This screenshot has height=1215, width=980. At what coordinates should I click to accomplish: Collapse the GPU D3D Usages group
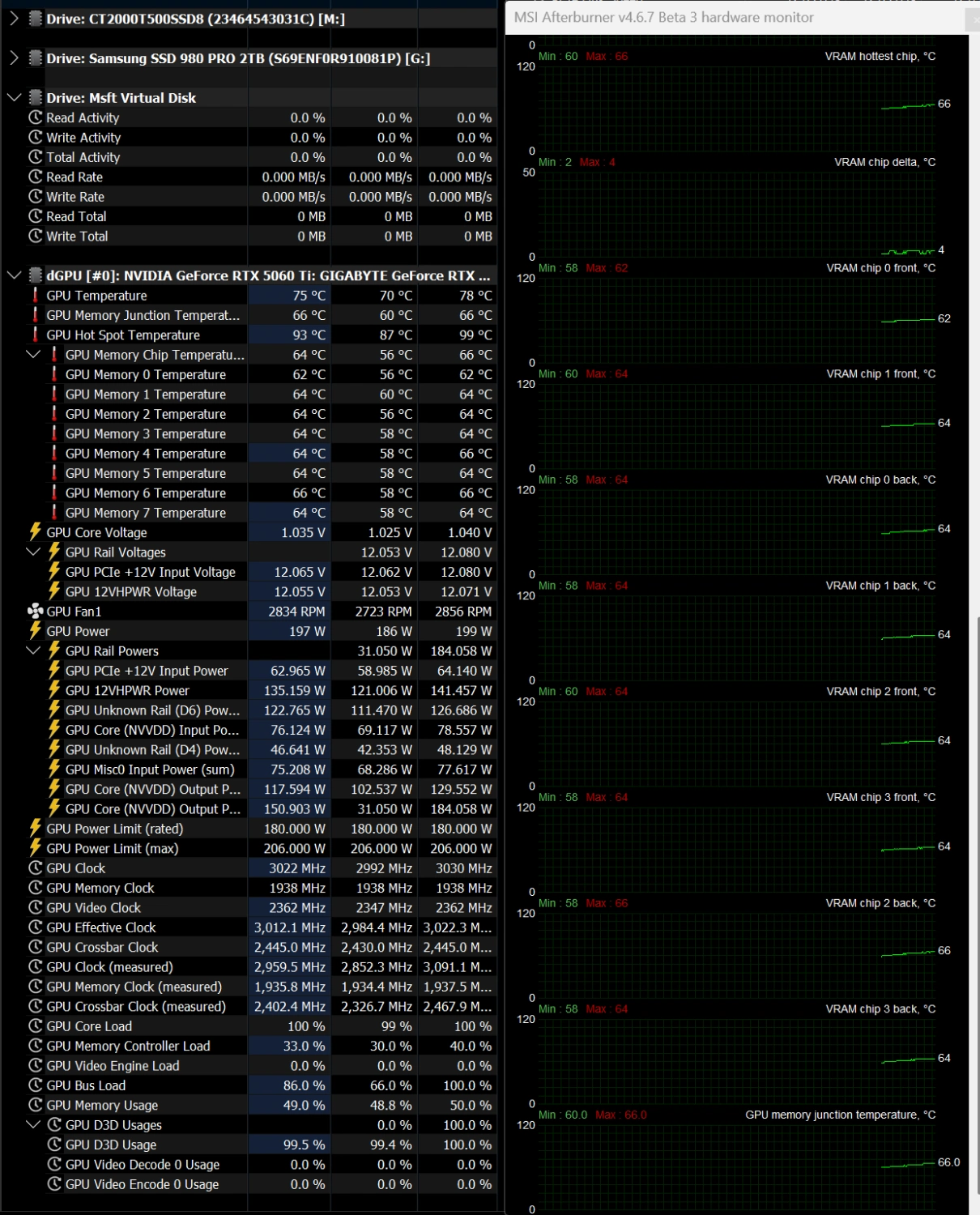33,1125
